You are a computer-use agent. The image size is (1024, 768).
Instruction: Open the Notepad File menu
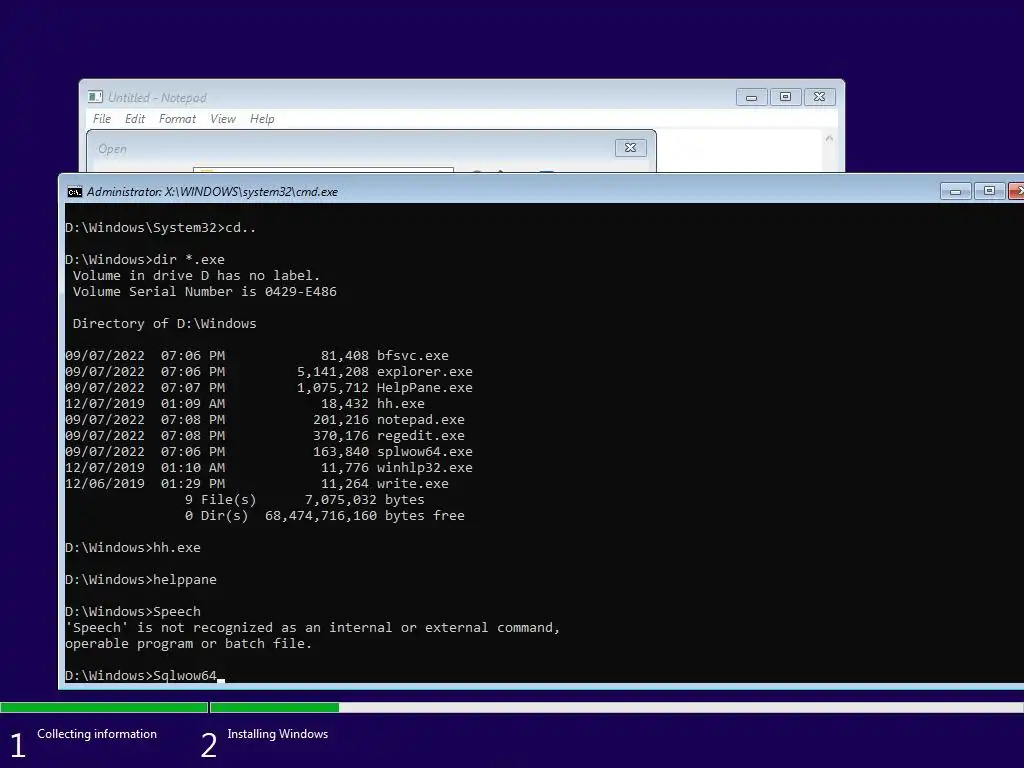click(x=102, y=119)
